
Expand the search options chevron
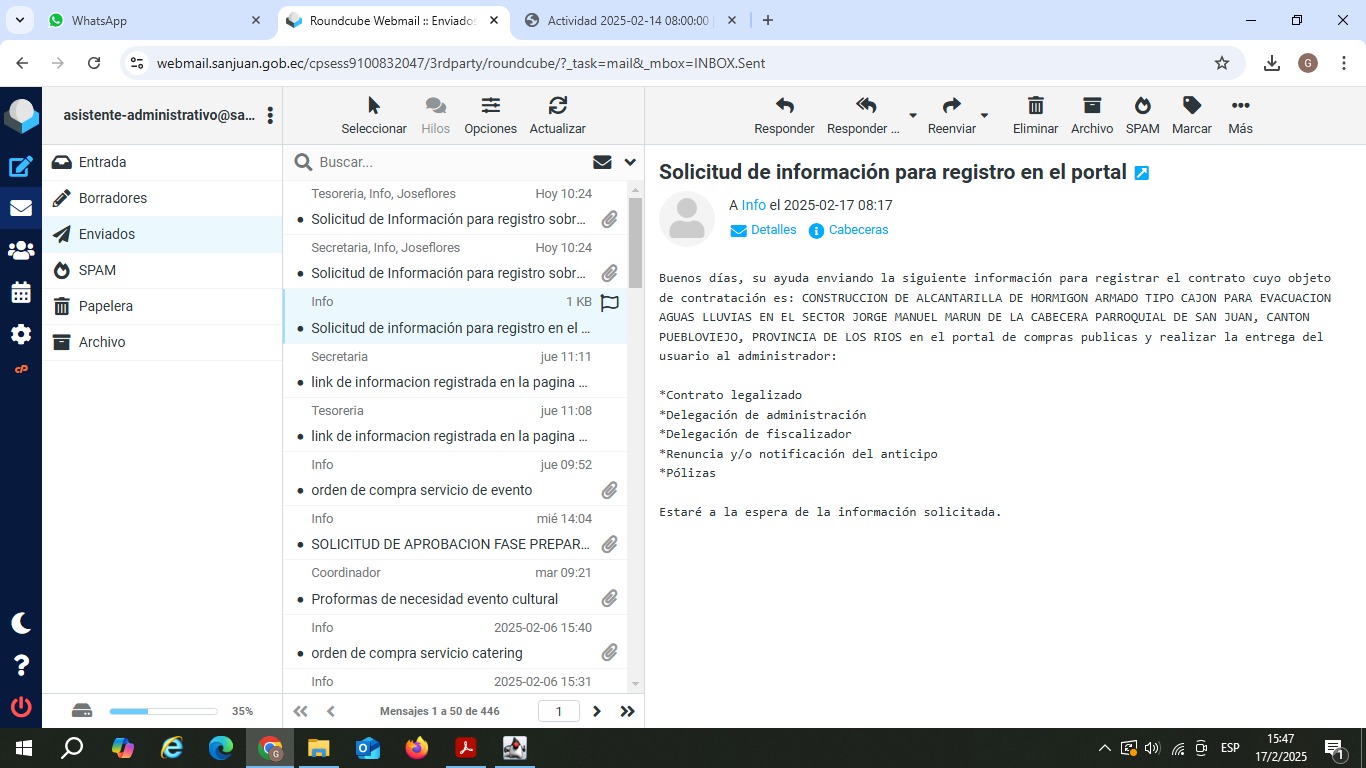[x=630, y=162]
